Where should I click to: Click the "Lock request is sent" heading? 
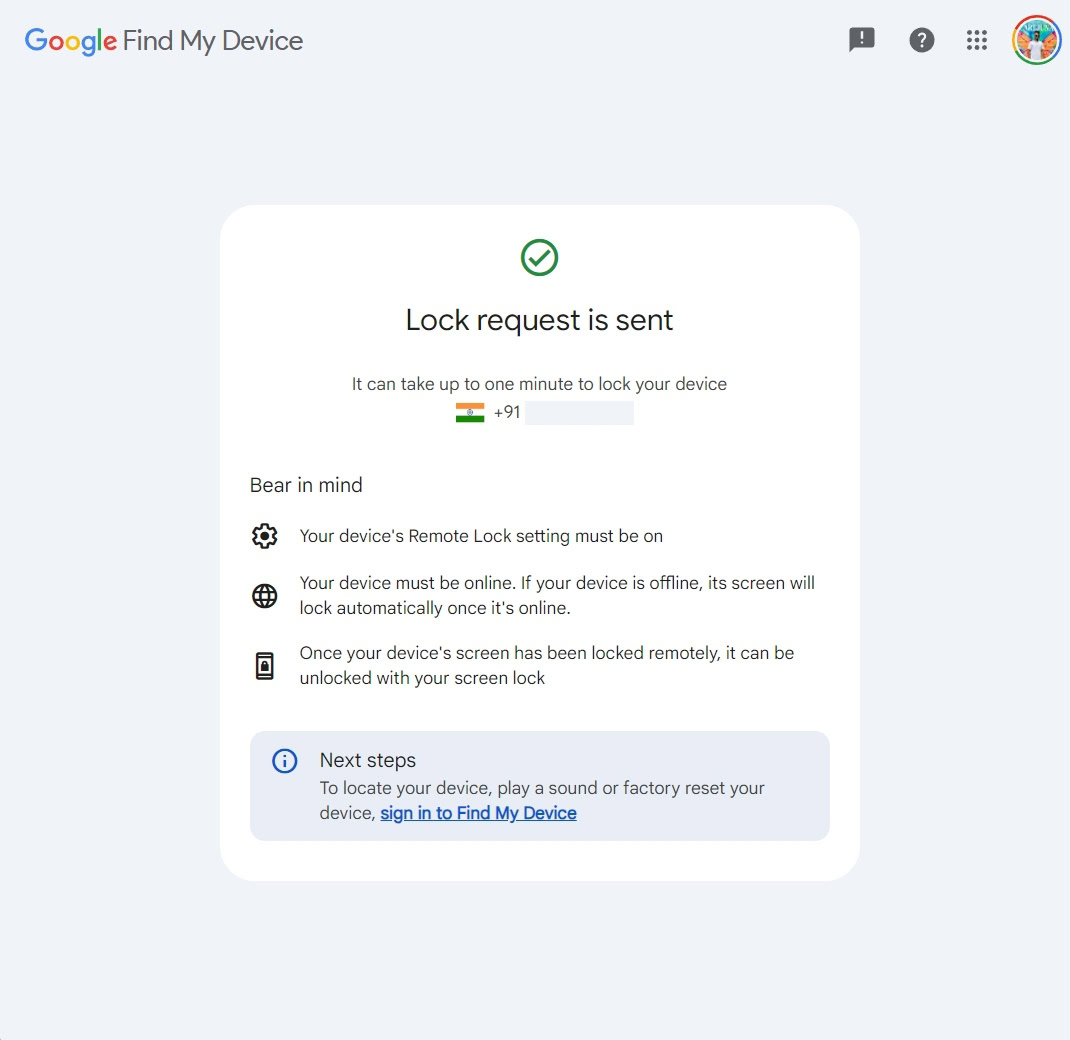click(539, 320)
